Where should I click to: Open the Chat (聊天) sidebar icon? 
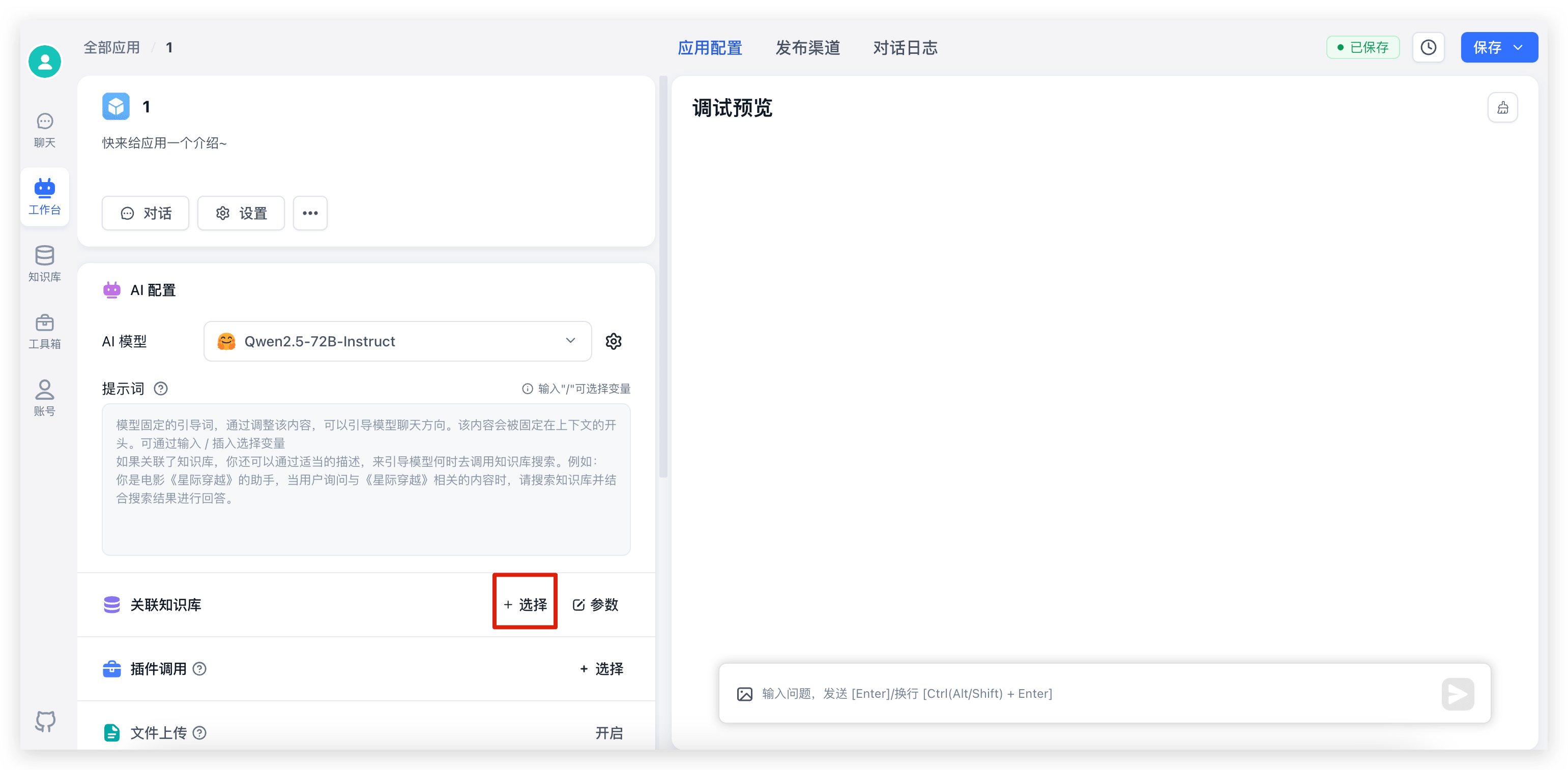44,130
